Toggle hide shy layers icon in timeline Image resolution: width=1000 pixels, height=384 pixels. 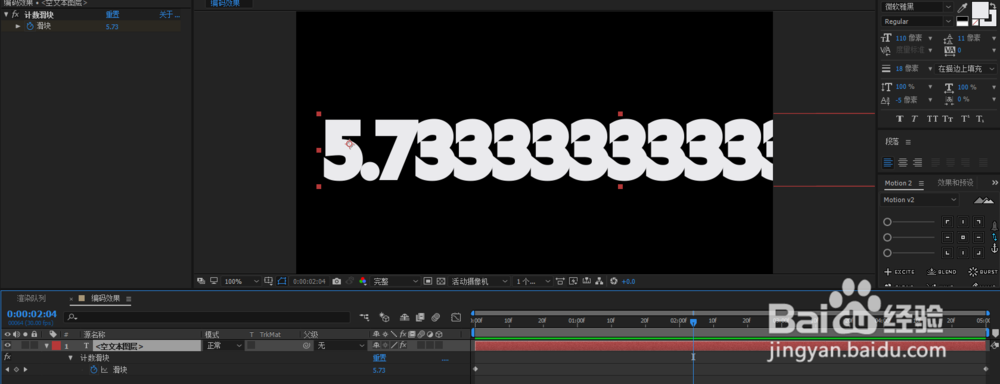(404, 317)
